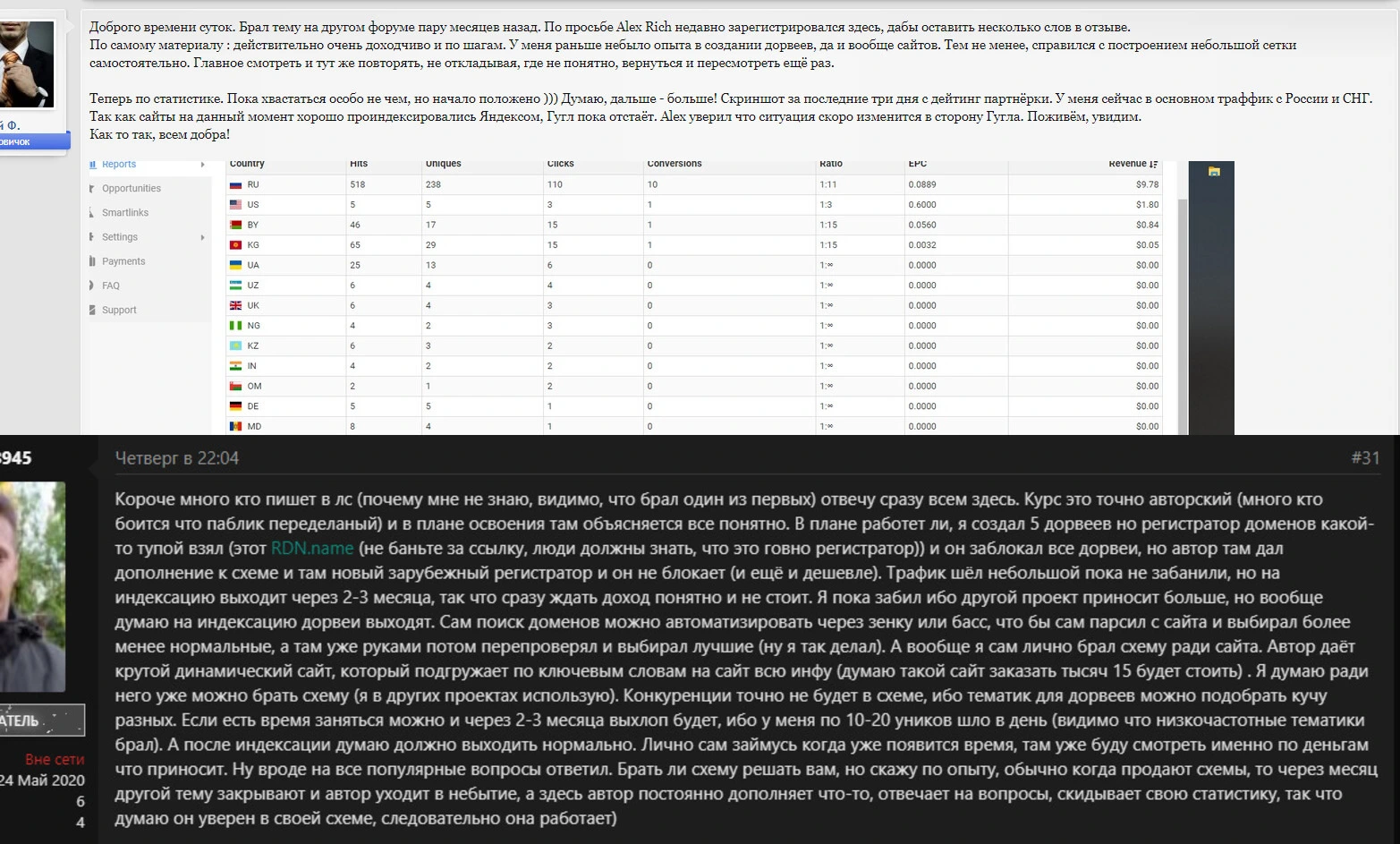Click the sort icon beside Revenue header

point(1154,164)
